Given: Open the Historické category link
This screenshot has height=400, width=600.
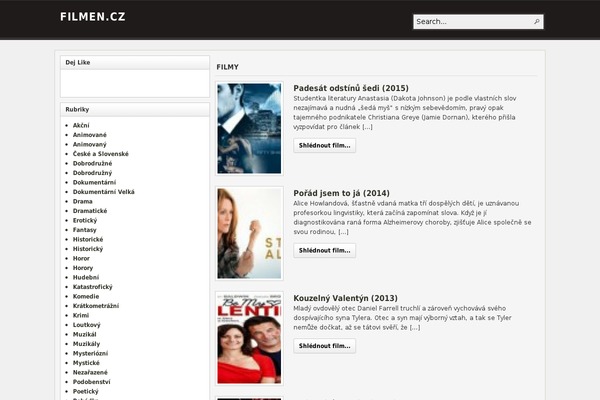Looking at the screenshot, I should 88,239.
